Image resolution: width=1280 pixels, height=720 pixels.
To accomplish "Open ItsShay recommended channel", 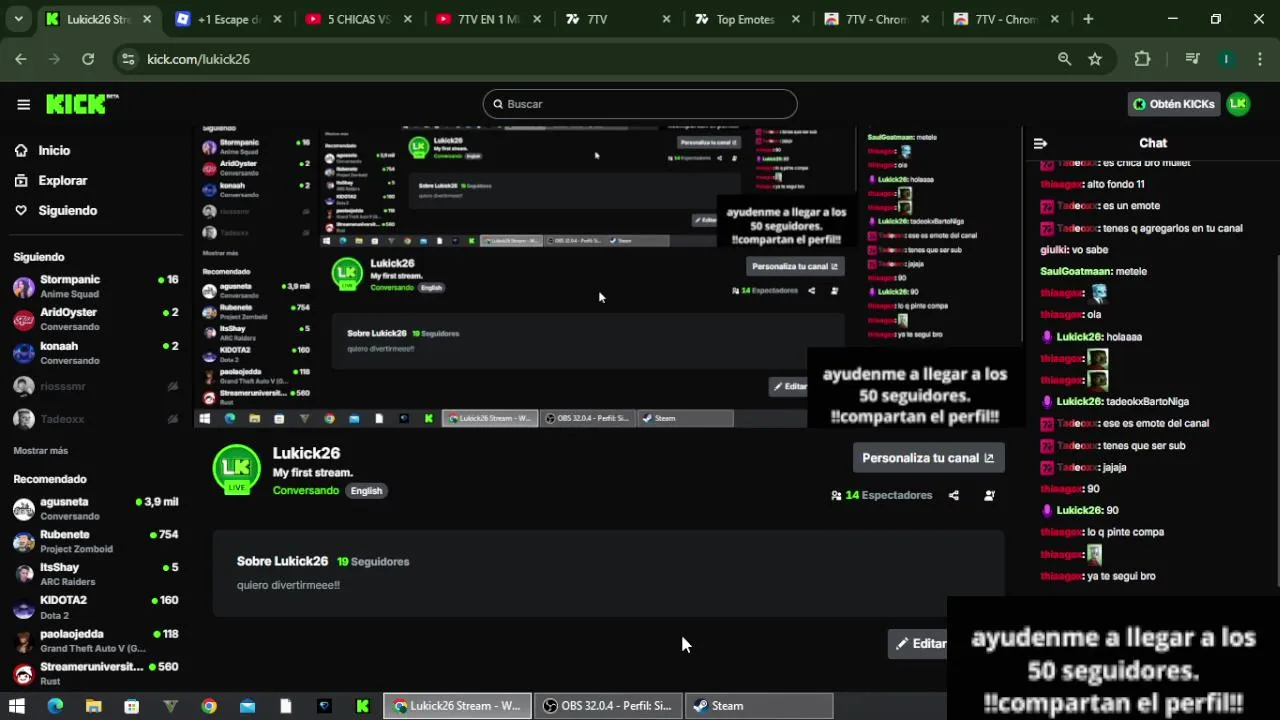I will 96,574.
